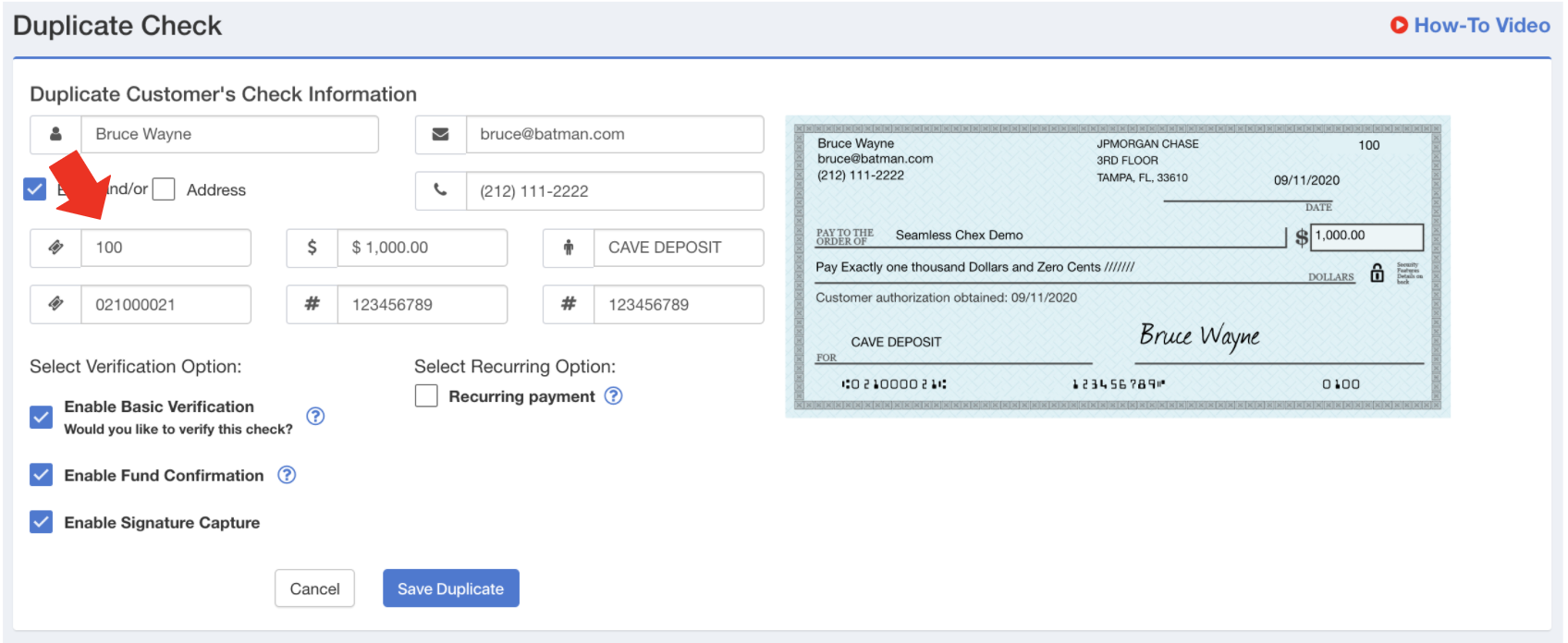
Task: Click the phone icon beside the phone number
Action: (441, 191)
